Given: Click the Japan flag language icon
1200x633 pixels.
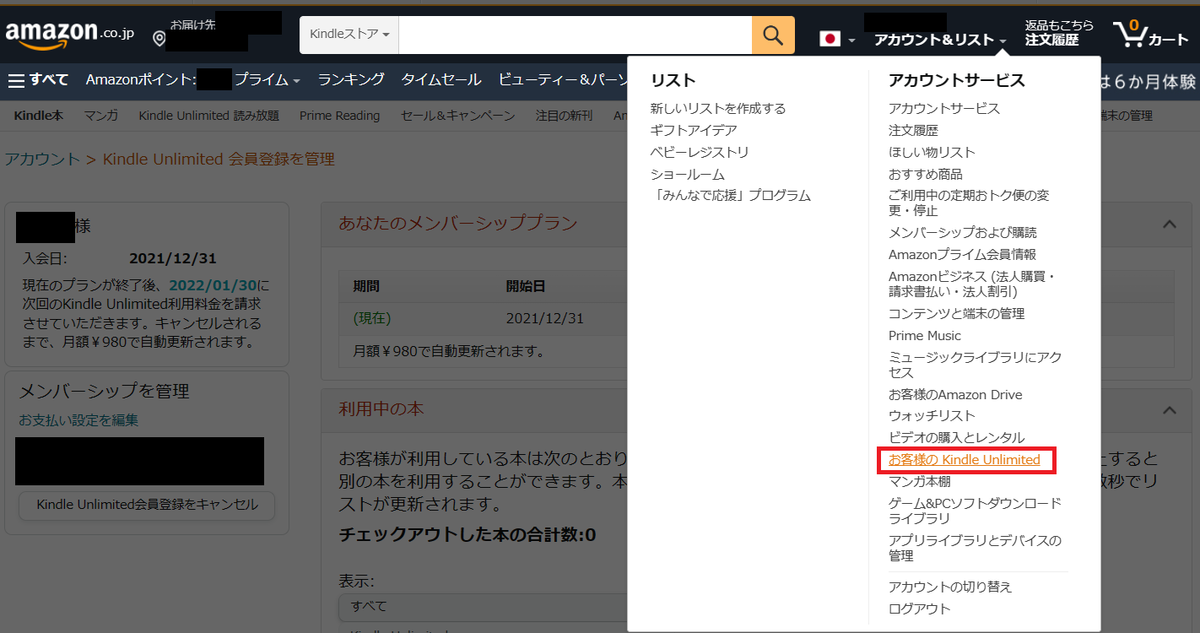Looking at the screenshot, I should (829, 39).
